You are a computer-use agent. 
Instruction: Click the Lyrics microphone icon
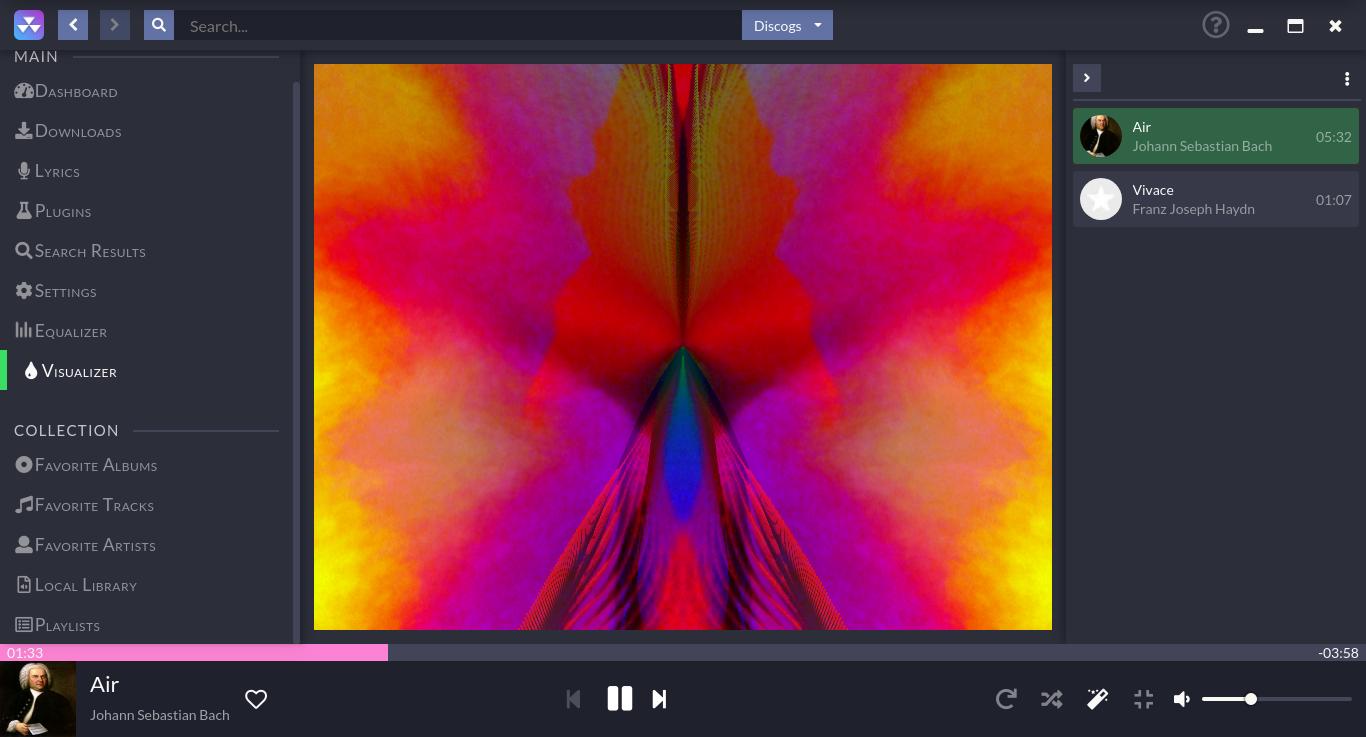coord(24,171)
